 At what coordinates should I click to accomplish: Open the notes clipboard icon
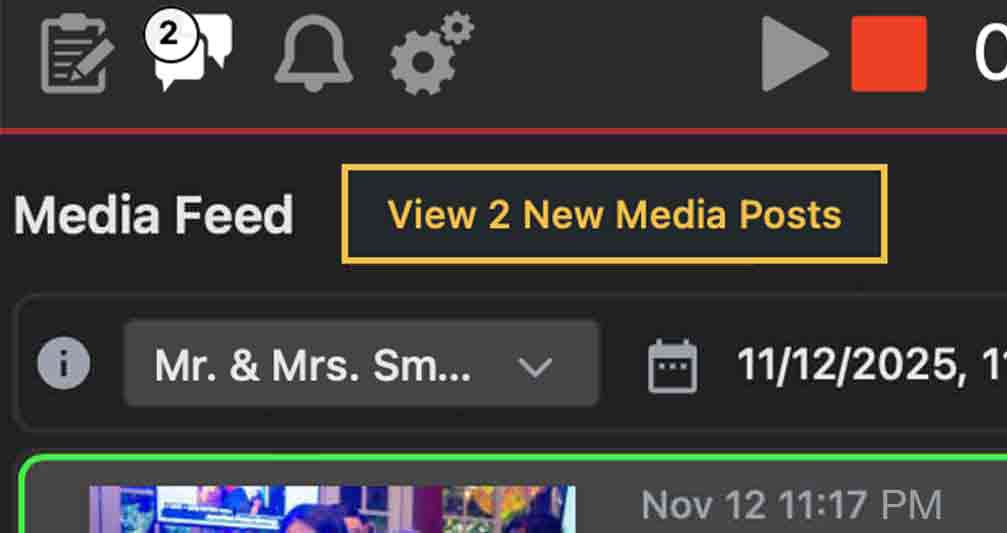pyautogui.click(x=74, y=53)
